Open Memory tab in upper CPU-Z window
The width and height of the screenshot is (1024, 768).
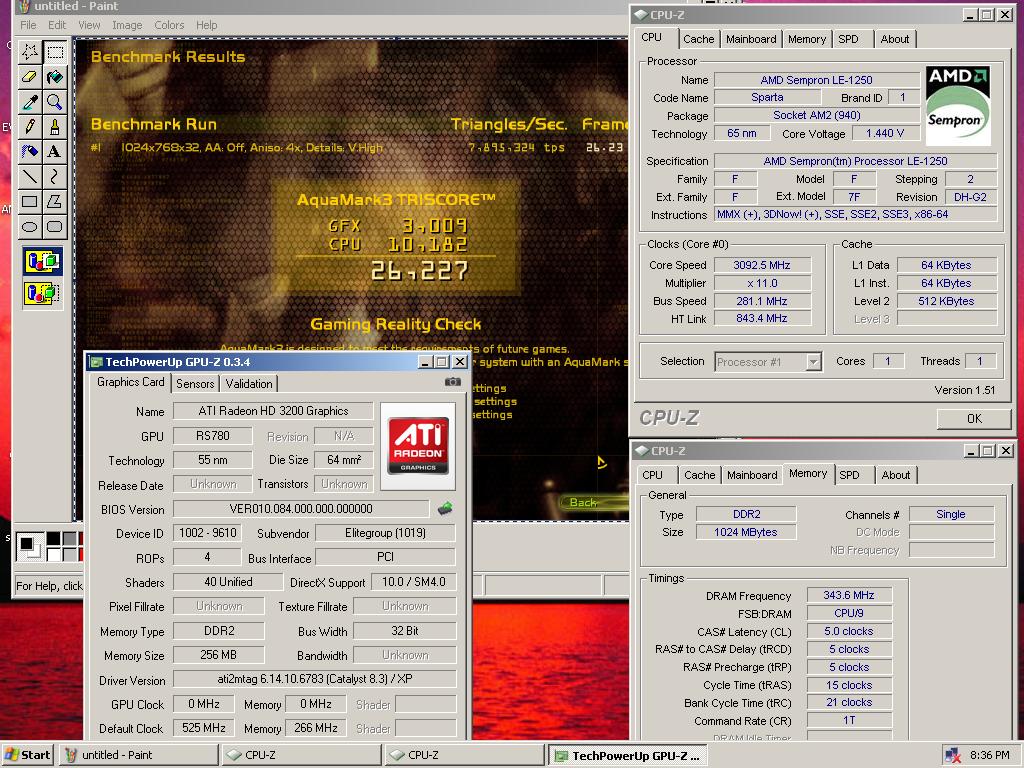pos(807,39)
